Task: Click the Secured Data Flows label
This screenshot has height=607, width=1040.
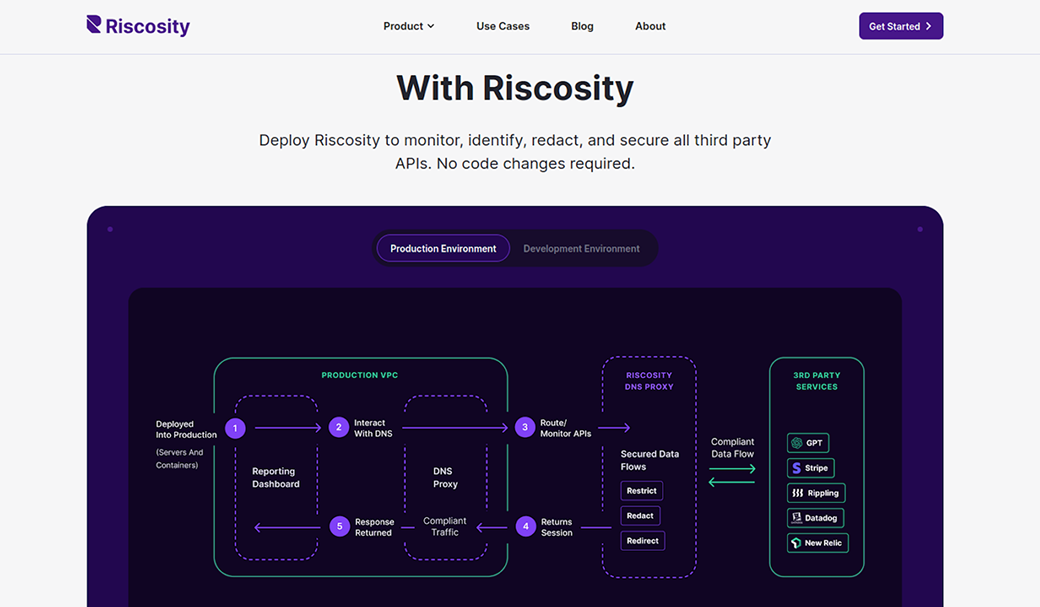Action: coord(649,460)
